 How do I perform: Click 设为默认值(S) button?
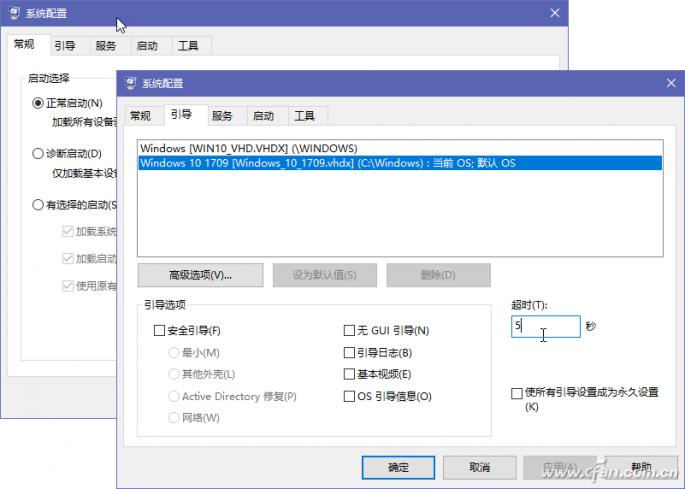(x=325, y=275)
